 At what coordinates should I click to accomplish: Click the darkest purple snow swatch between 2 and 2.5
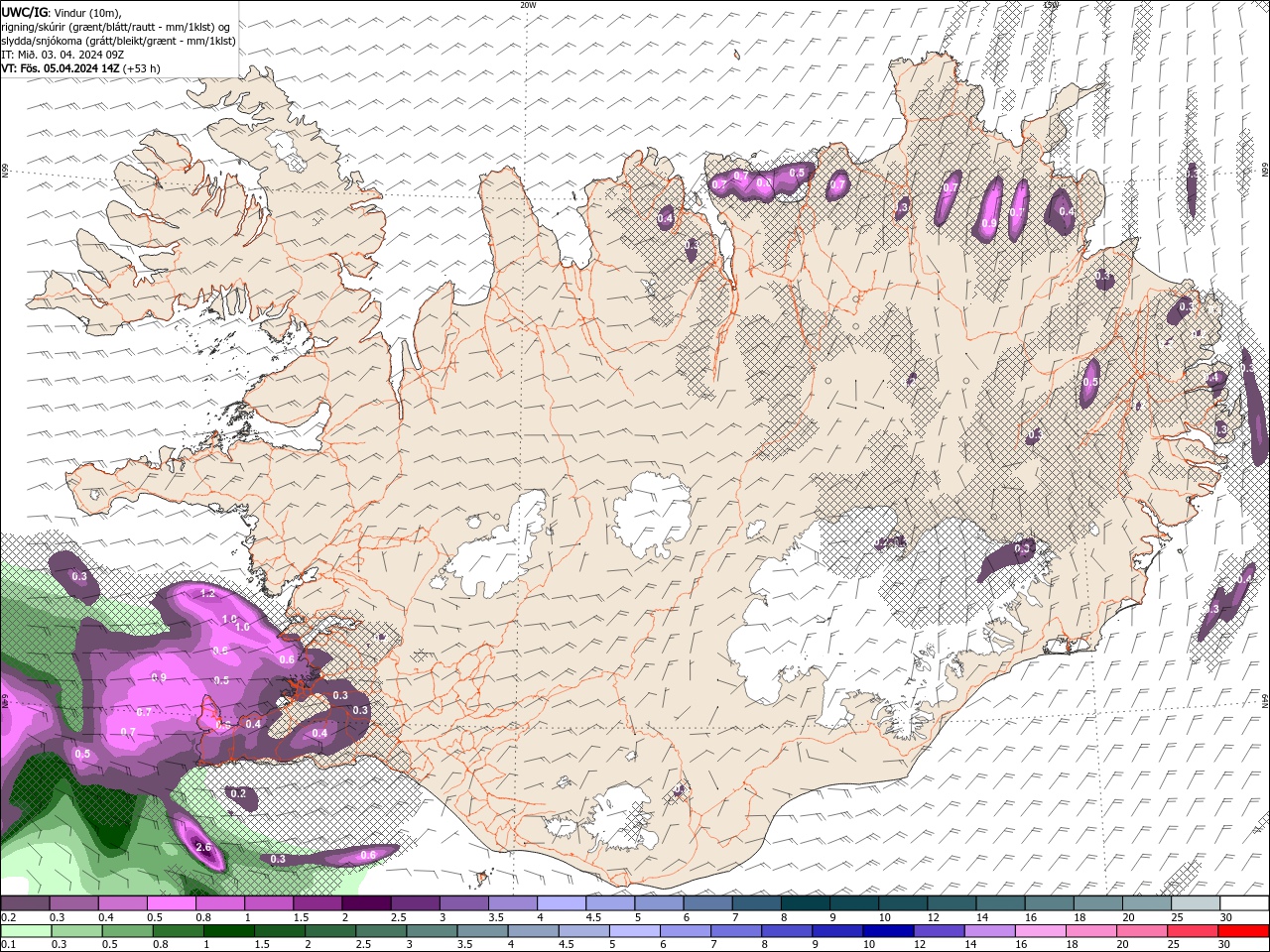(366, 903)
